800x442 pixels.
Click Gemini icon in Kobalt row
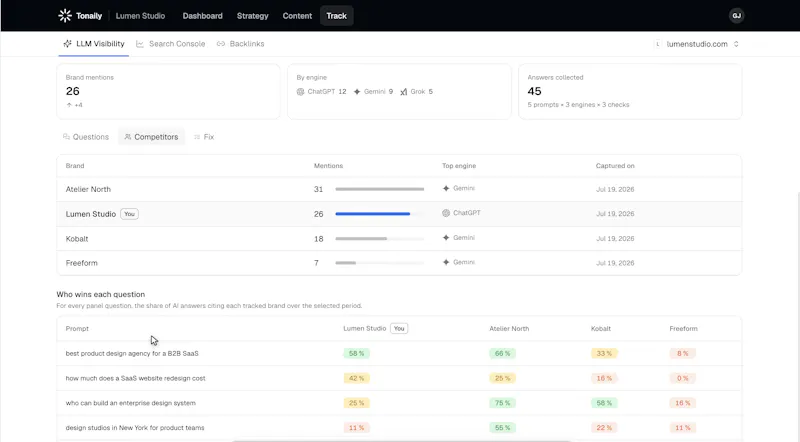[446, 238]
